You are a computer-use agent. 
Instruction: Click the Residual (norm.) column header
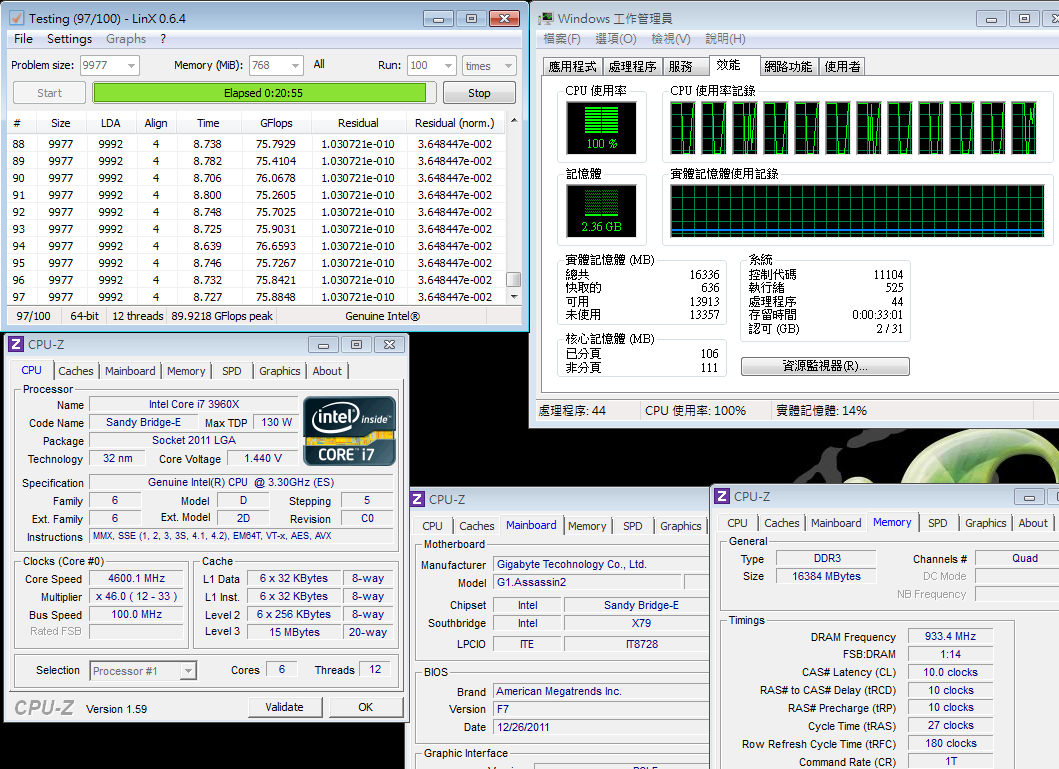click(x=455, y=123)
